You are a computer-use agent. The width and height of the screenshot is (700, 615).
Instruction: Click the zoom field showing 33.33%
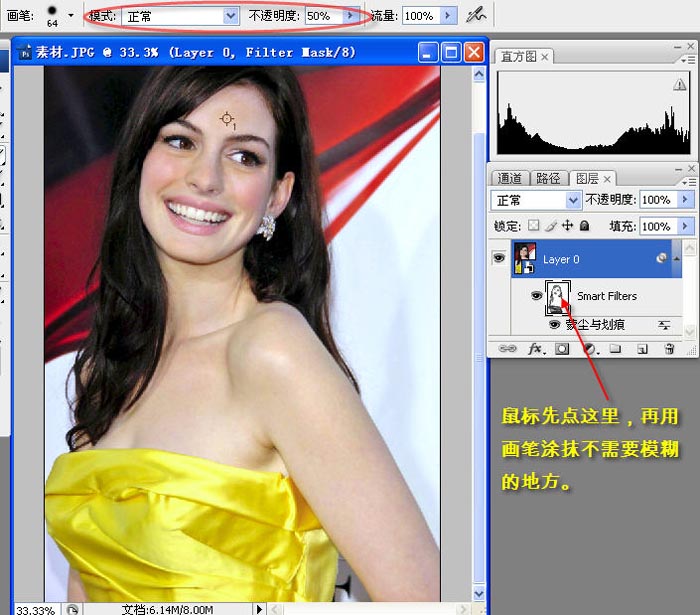pos(36,610)
